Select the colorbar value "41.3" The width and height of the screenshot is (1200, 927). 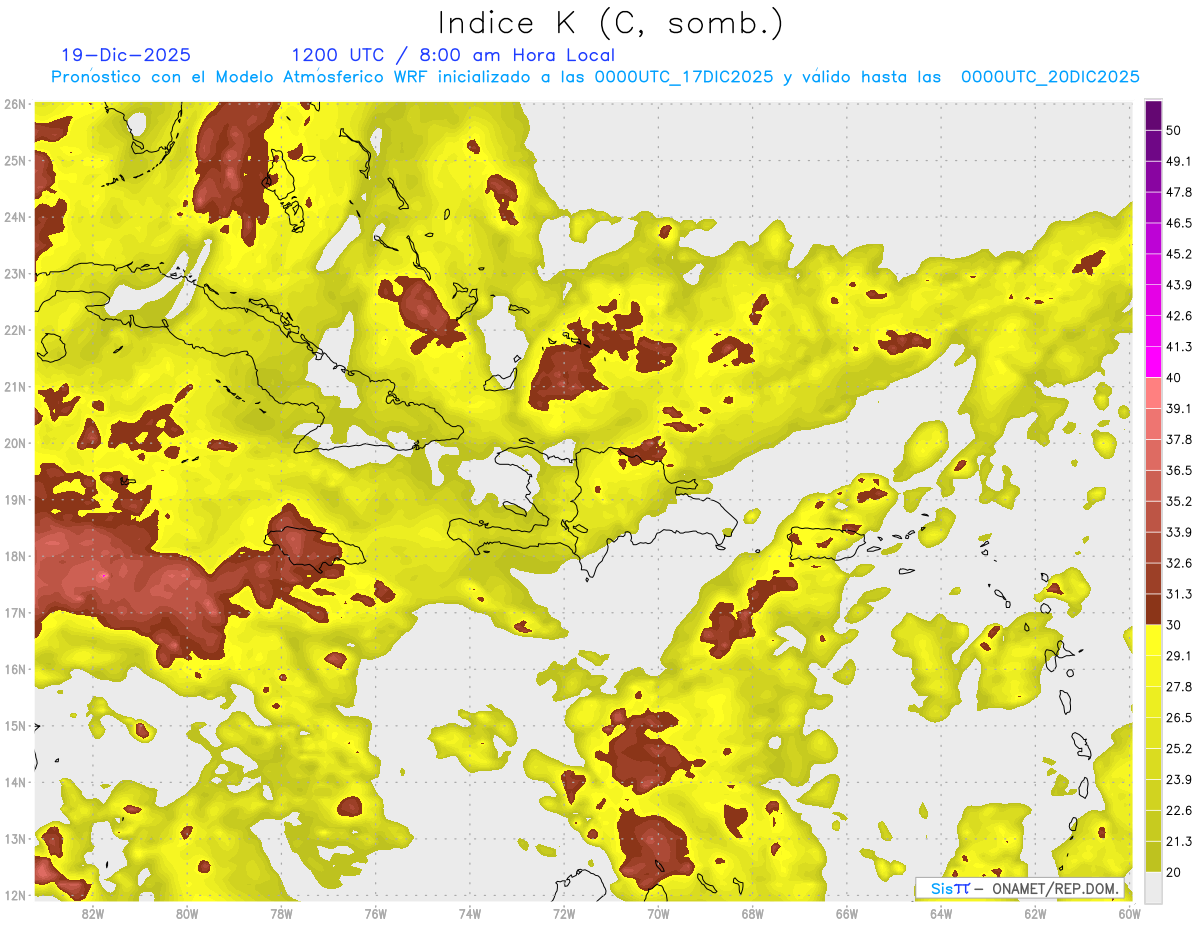(x=1179, y=347)
